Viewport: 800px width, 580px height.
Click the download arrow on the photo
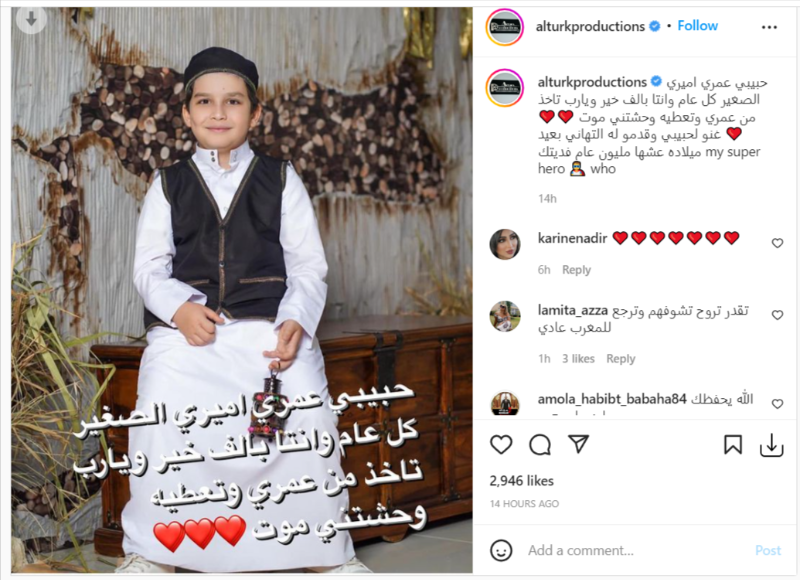point(31,20)
